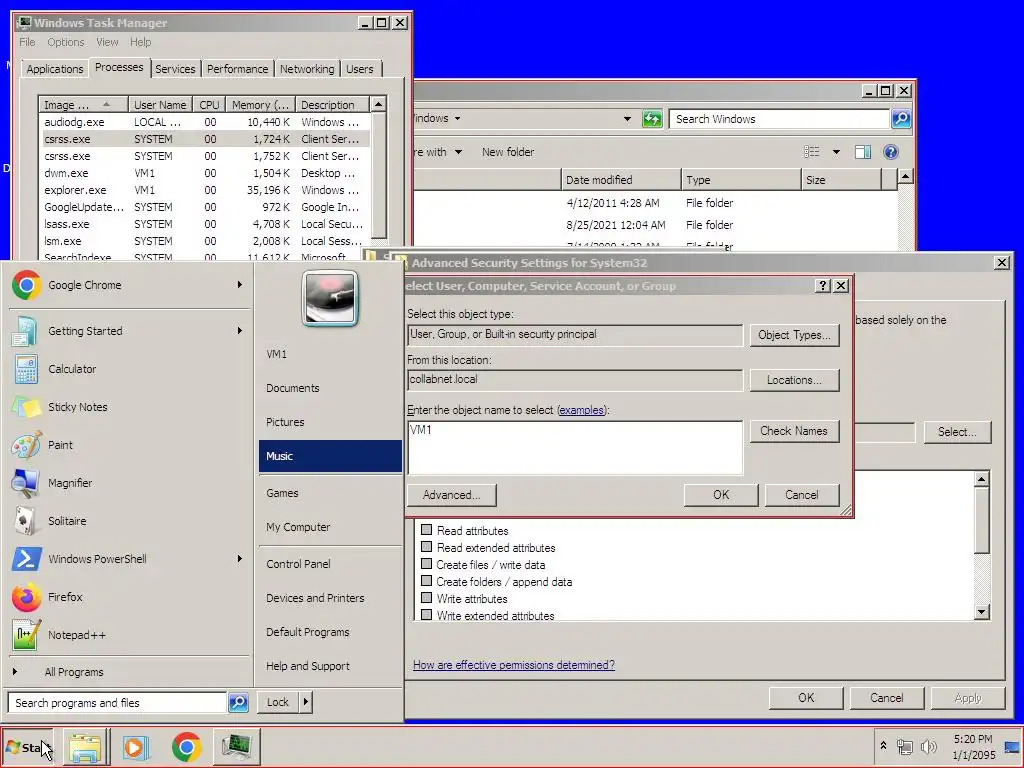The width and height of the screenshot is (1024, 768).
Task: Click the user account picture in Start menu
Action: coord(330,298)
